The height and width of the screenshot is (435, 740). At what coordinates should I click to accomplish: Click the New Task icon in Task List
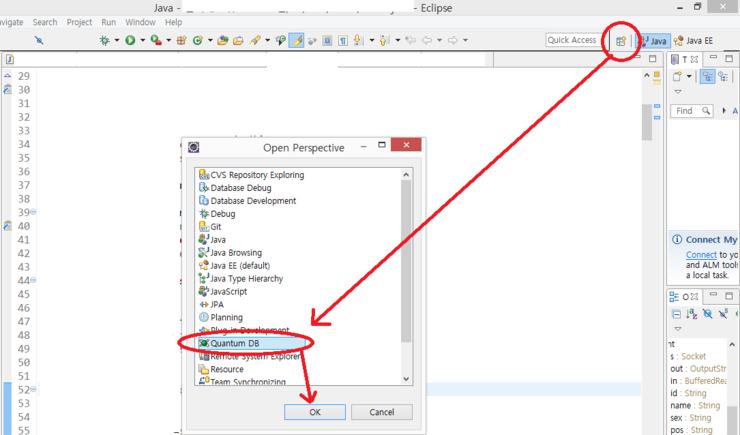pyautogui.click(x=677, y=76)
